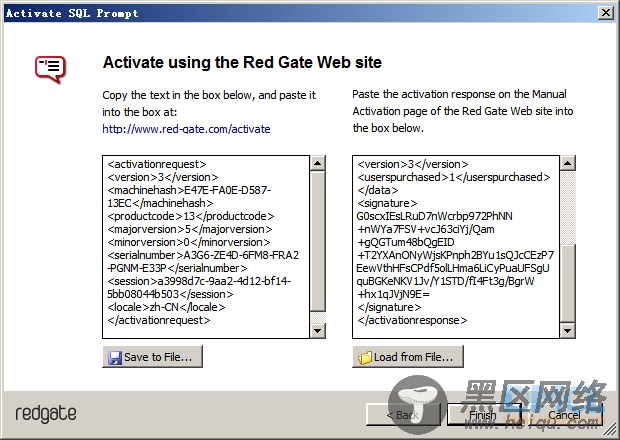Click the "Activate using the Red Gate Web site" heading
Image resolution: width=620 pixels, height=440 pixels.
tap(242, 62)
